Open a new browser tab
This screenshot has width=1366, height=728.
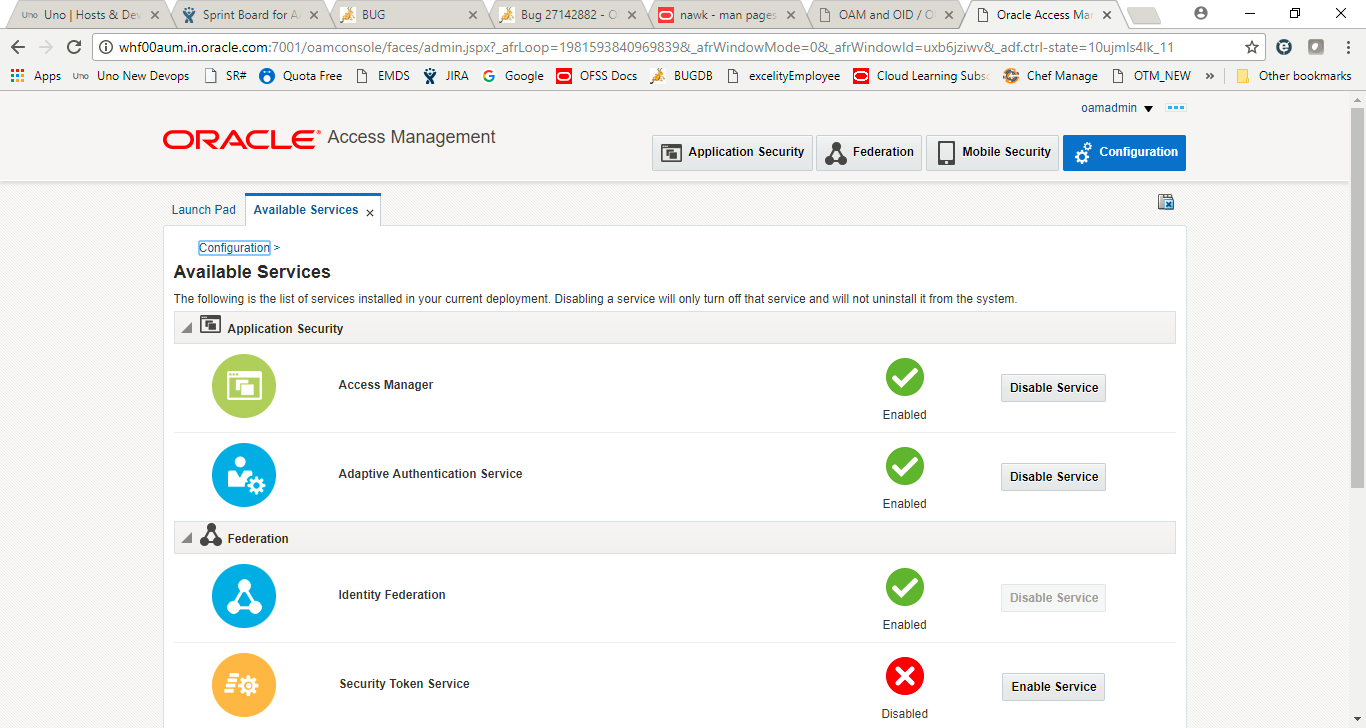(x=1143, y=16)
